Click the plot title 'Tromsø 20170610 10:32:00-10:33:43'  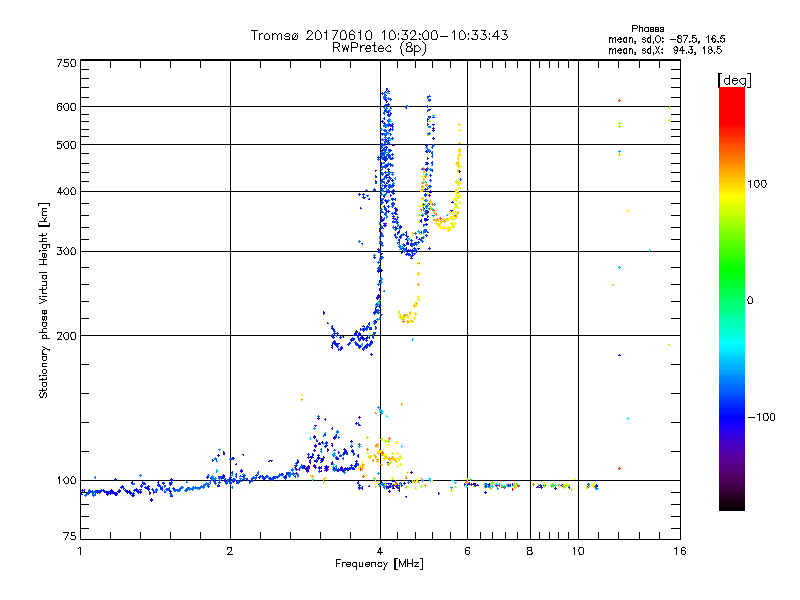pyautogui.click(x=379, y=35)
